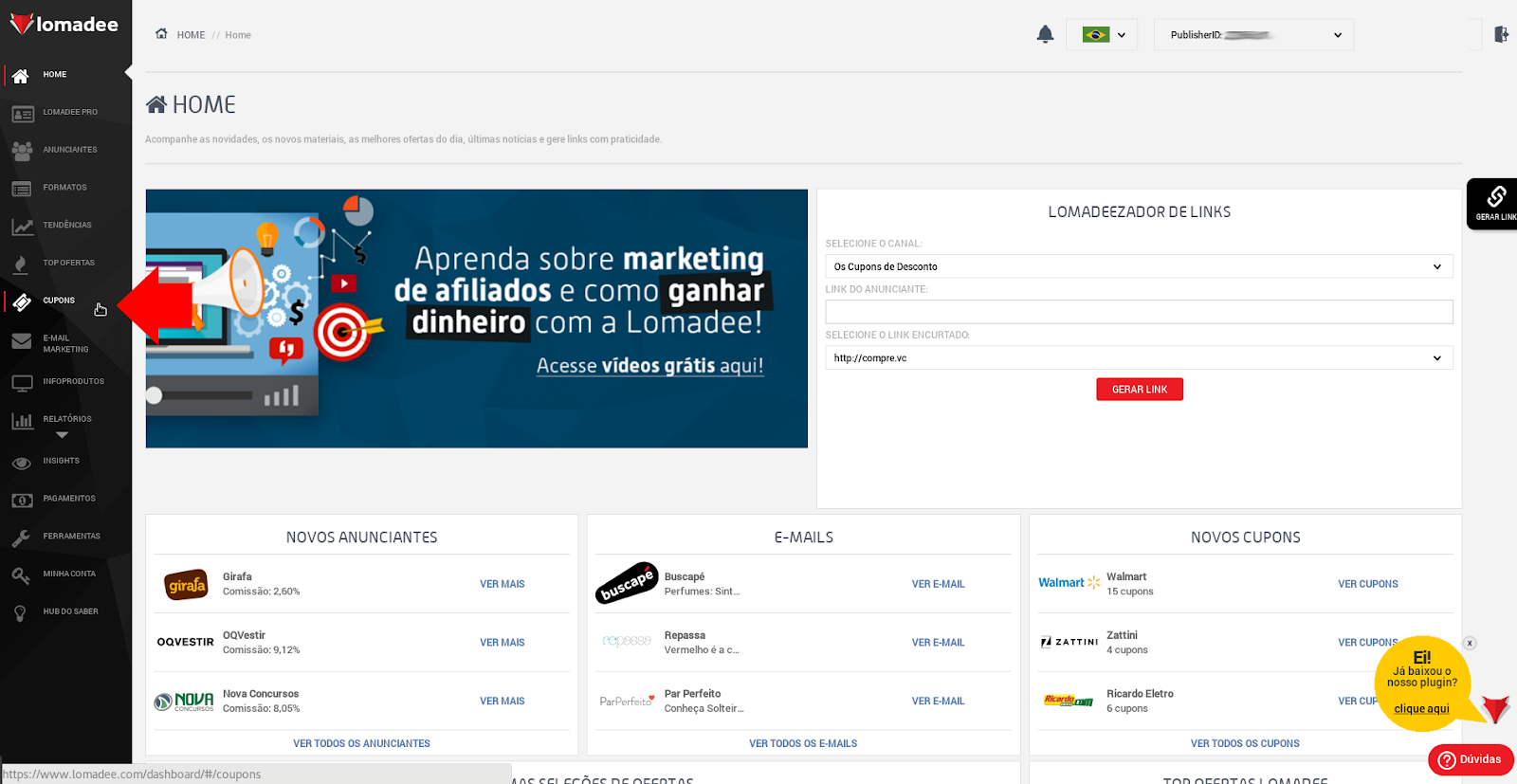Open the Brazil flag language dropdown
The height and width of the screenshot is (784, 1517).
[1102, 35]
